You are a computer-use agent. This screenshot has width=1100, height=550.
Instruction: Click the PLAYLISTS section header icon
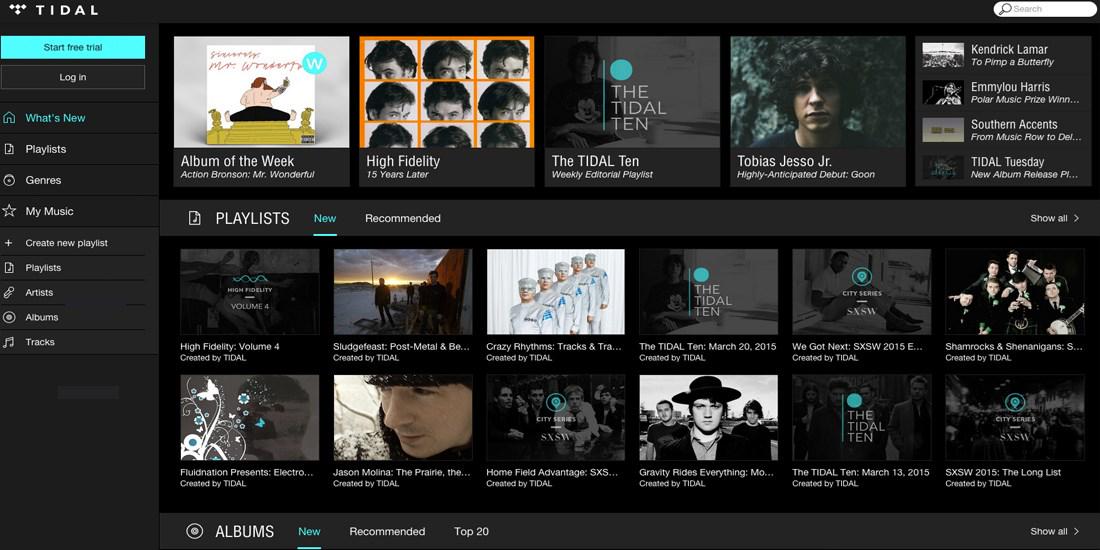point(194,218)
